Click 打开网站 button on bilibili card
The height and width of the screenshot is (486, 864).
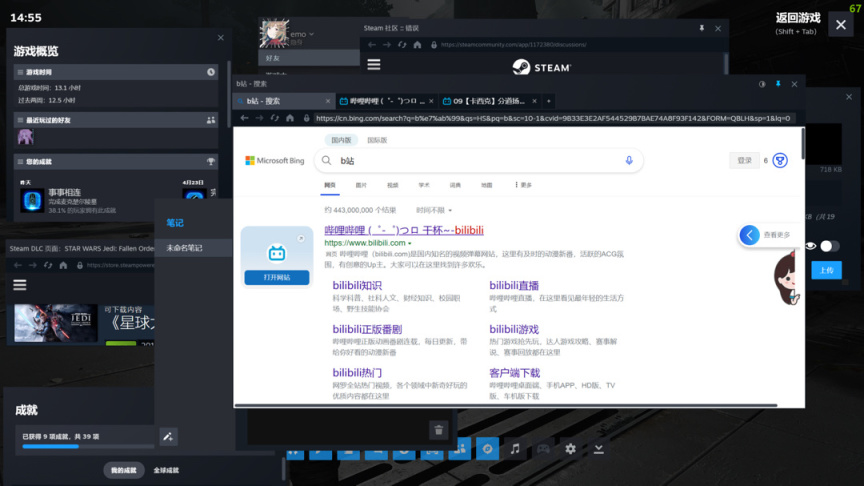277,277
